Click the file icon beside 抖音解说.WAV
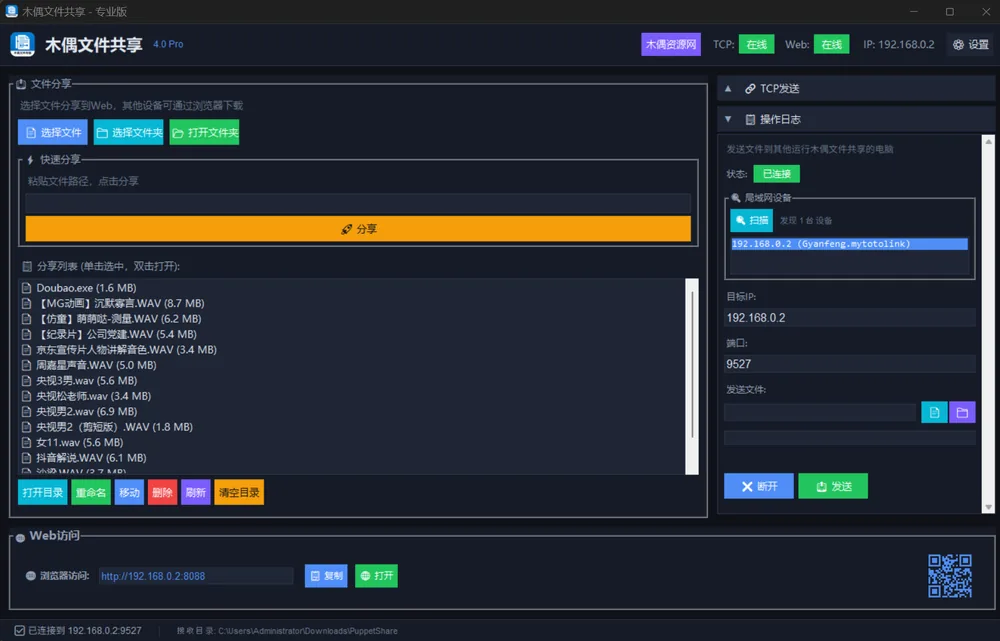 tap(27, 458)
